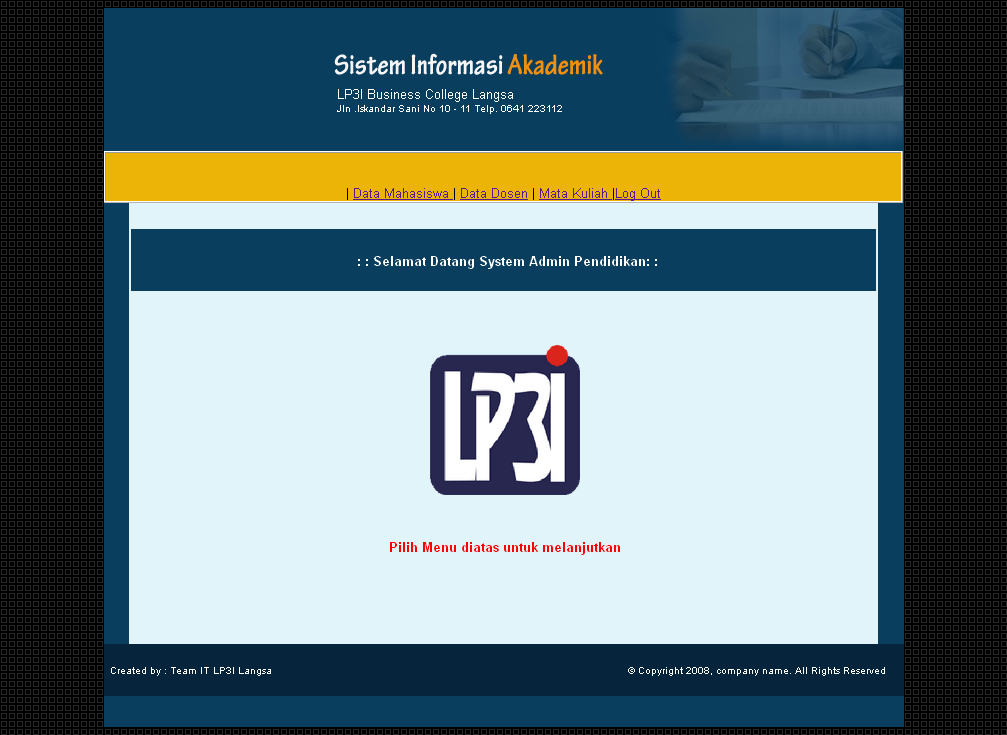
Task: Click the red Pilih Menu diatas text
Action: 504,547
